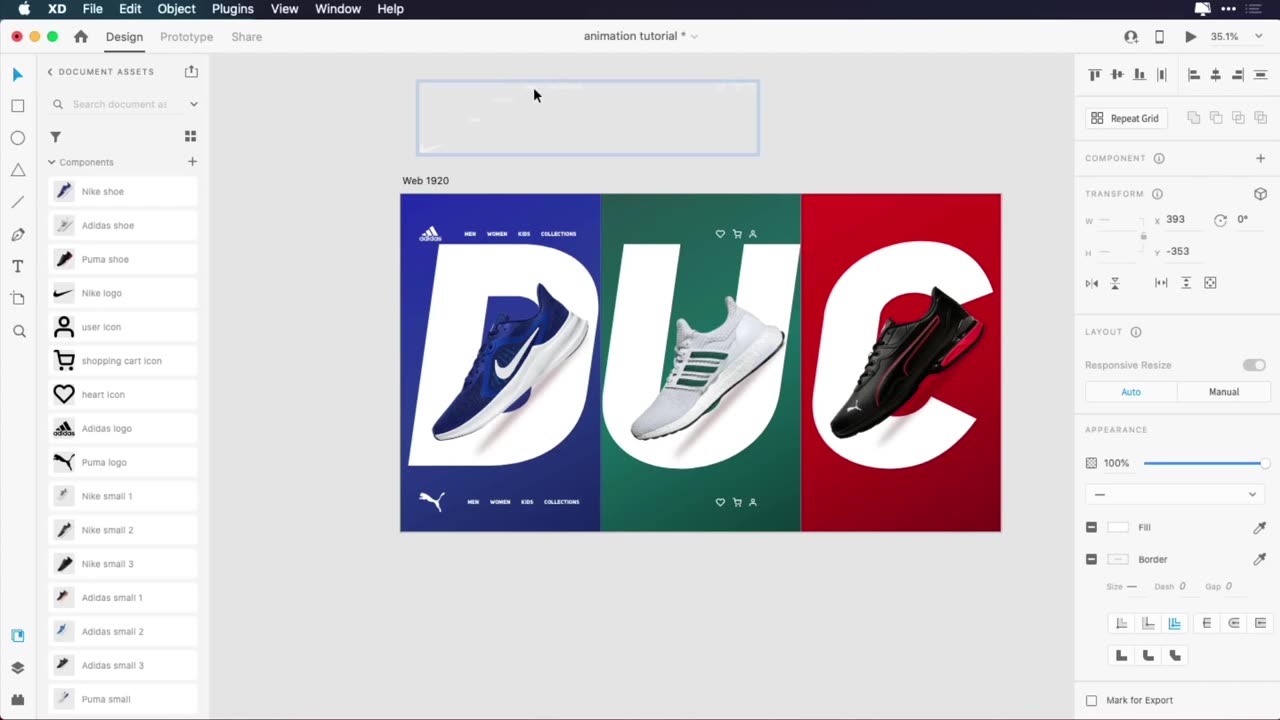Flip selection vertically
The image size is (1280, 720).
pyautogui.click(x=1115, y=283)
